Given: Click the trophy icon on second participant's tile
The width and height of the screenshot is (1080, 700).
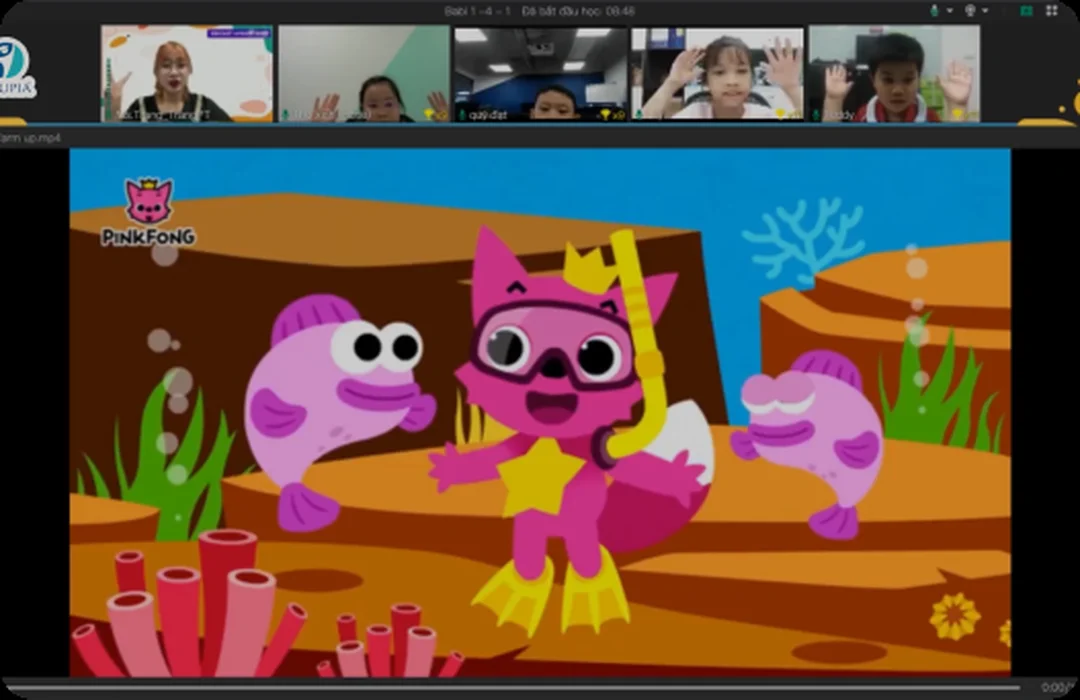Looking at the screenshot, I should click(x=429, y=114).
